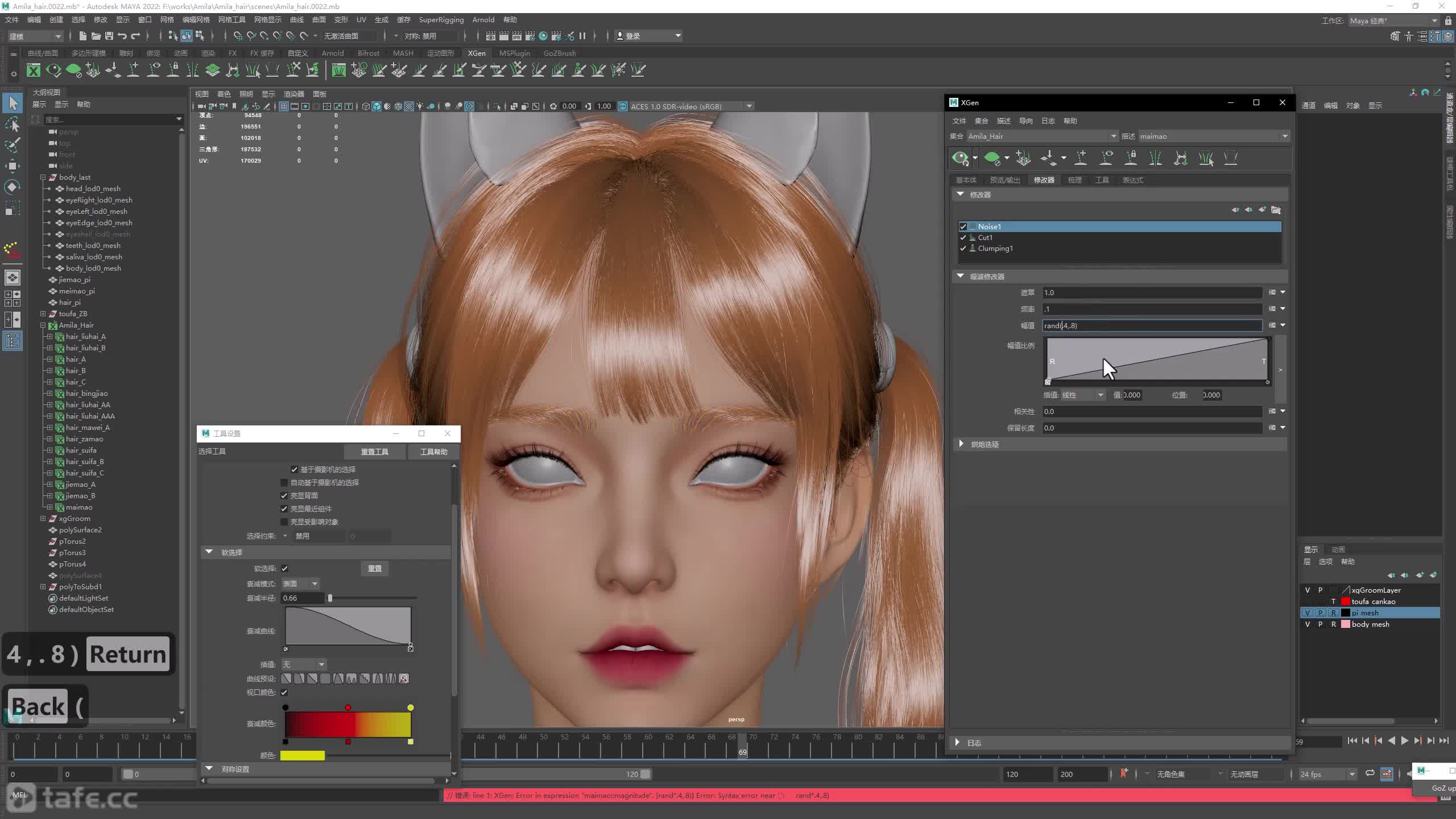Click the red soft select toolbox icon
Image resolution: width=1456 pixels, height=819 pixels.
13,250
